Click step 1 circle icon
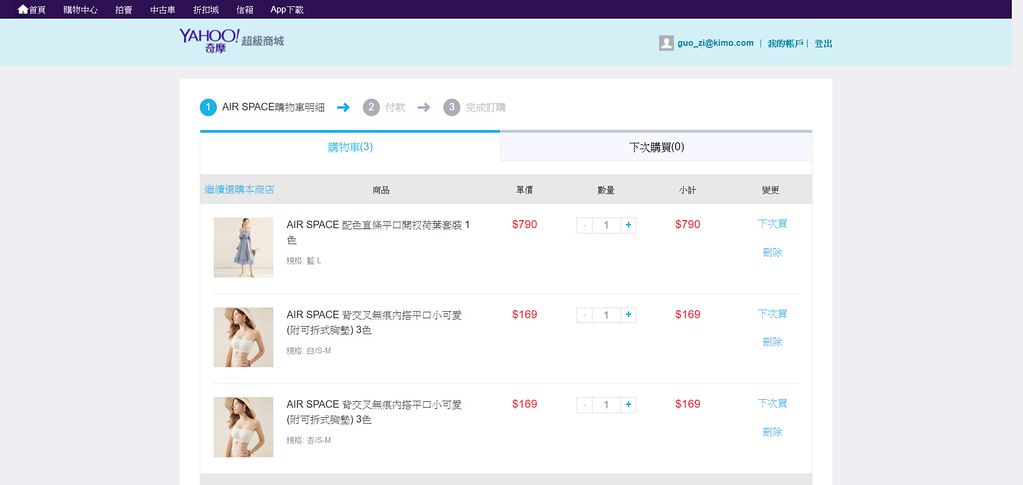 (x=208, y=107)
